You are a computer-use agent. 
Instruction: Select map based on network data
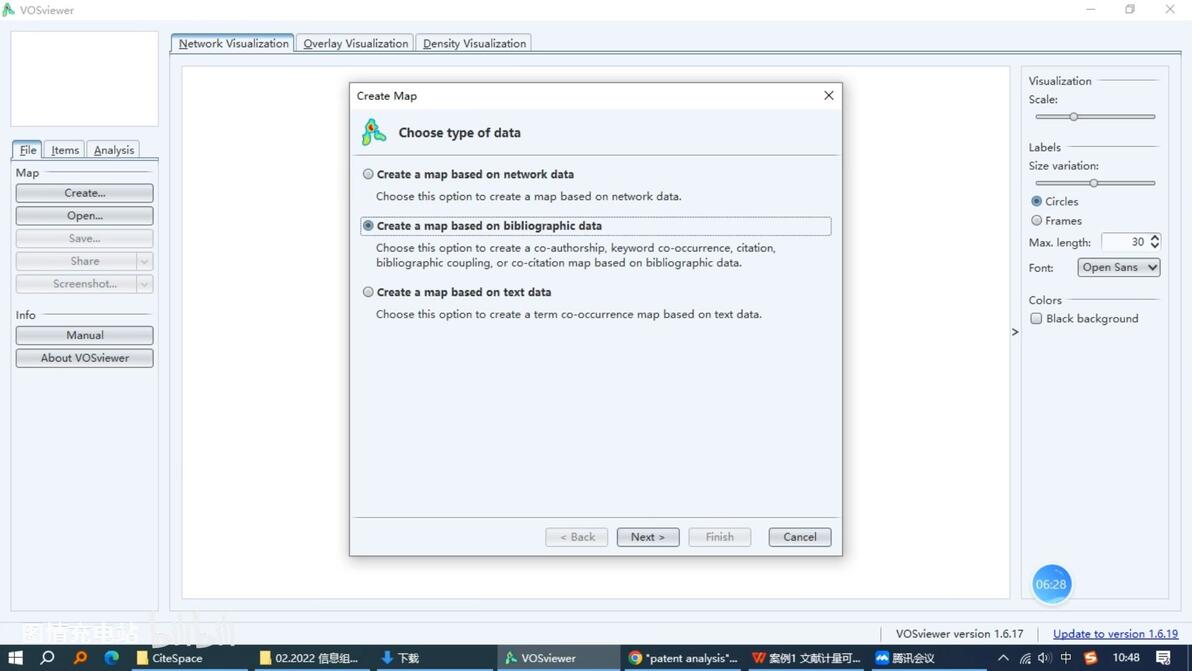[369, 174]
